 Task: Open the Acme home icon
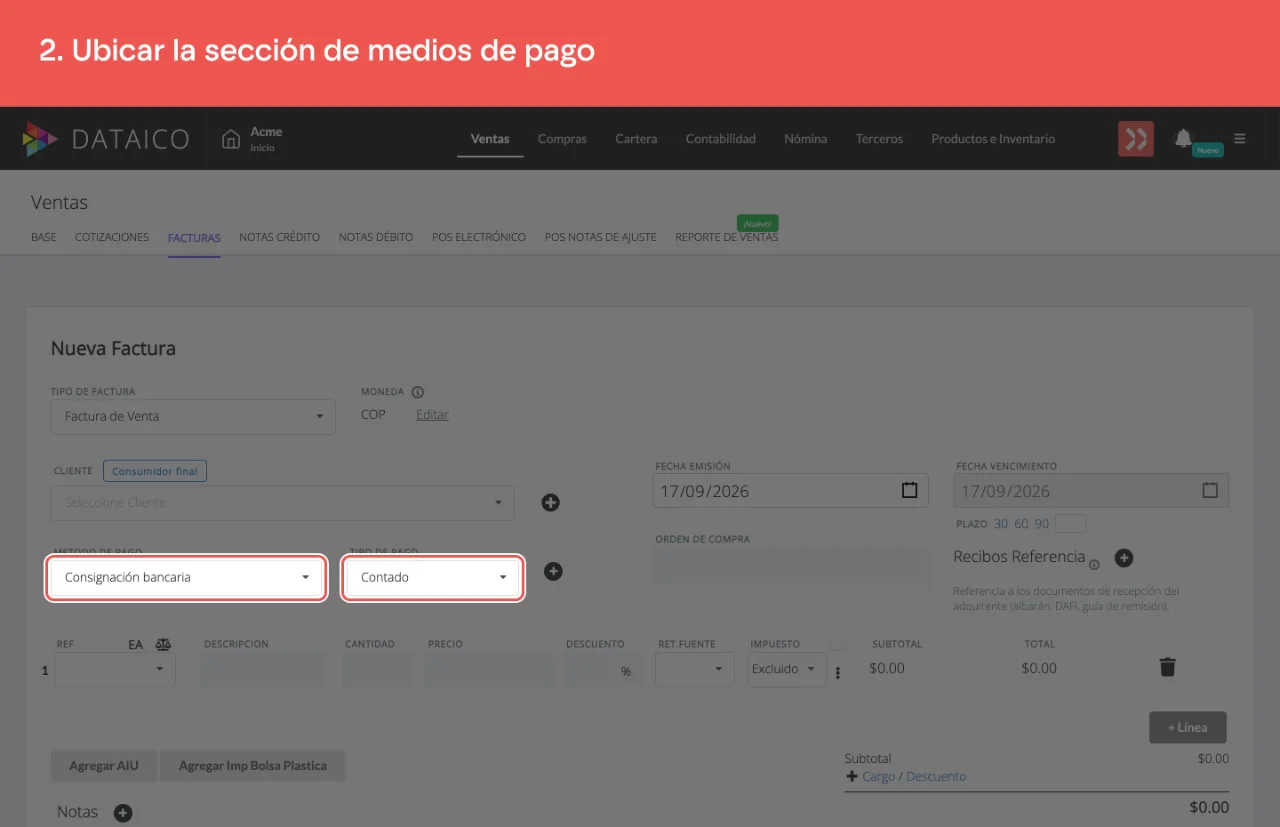(231, 139)
